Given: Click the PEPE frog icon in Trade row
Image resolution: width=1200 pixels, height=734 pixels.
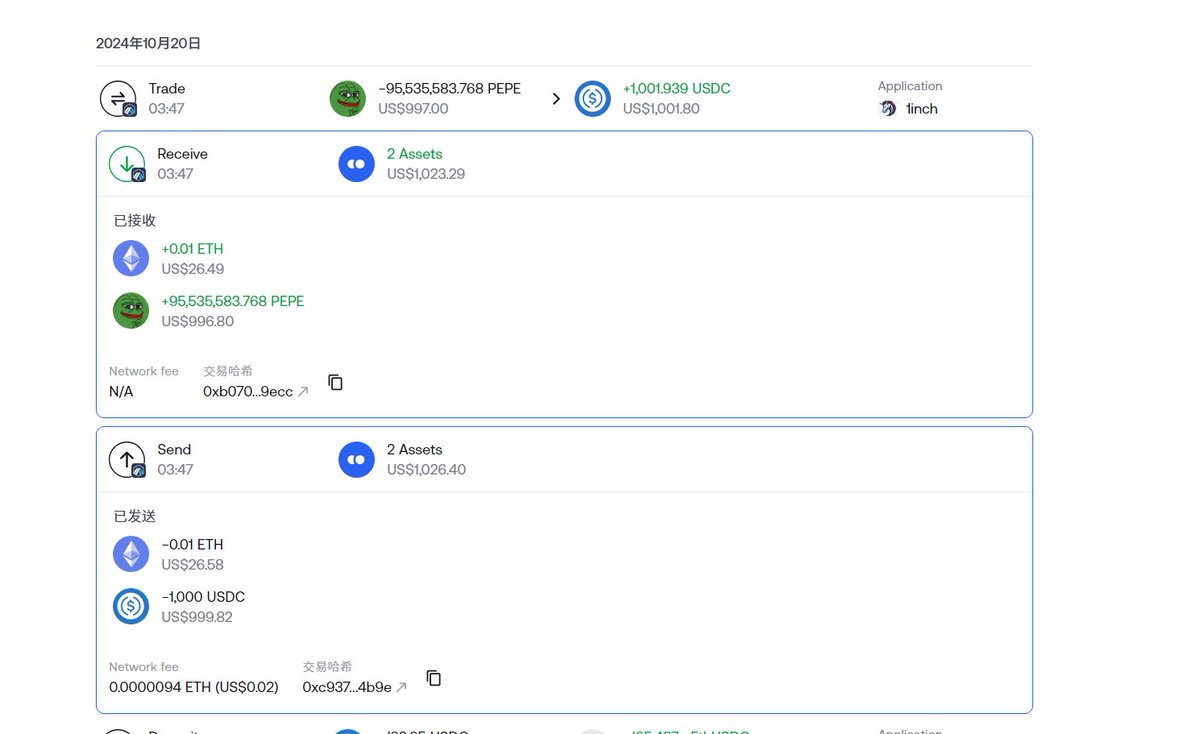Looking at the screenshot, I should click(x=347, y=98).
